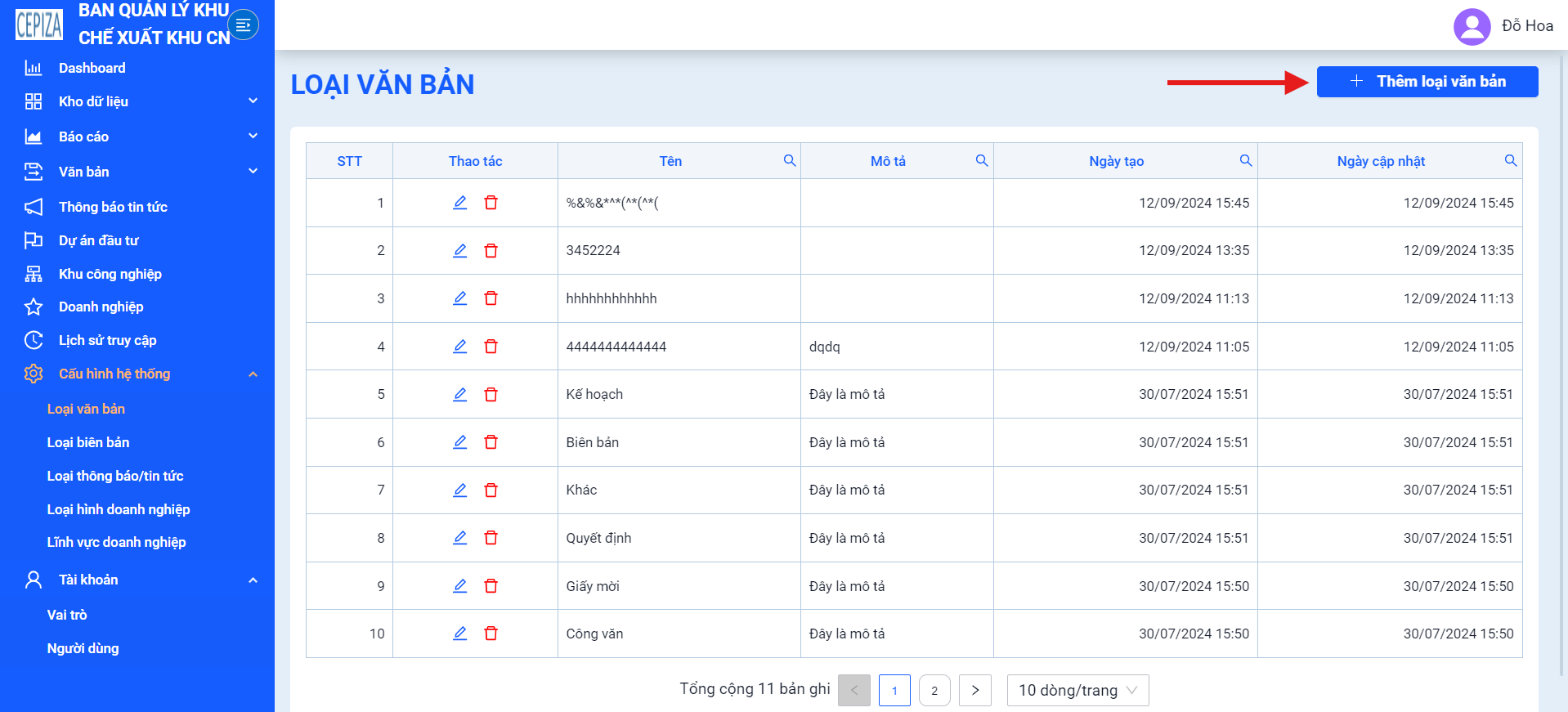Click the edit pencil icon for Kế hoạch row
The image size is (1568, 712).
pyautogui.click(x=460, y=394)
